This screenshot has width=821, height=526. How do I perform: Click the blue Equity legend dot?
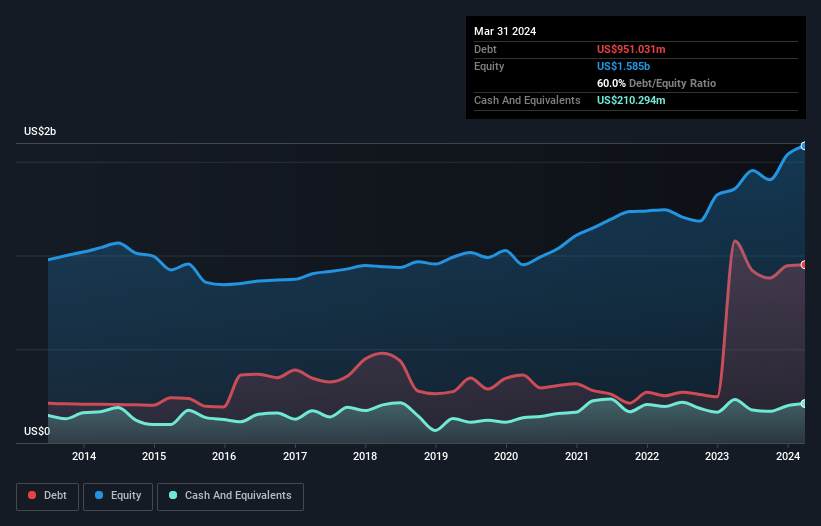(x=99, y=495)
